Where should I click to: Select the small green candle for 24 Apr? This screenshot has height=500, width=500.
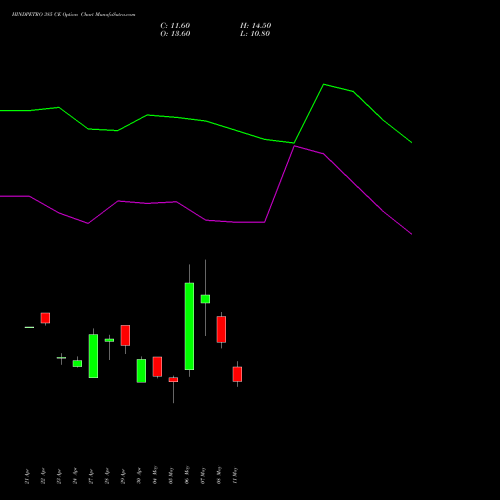[77, 364]
